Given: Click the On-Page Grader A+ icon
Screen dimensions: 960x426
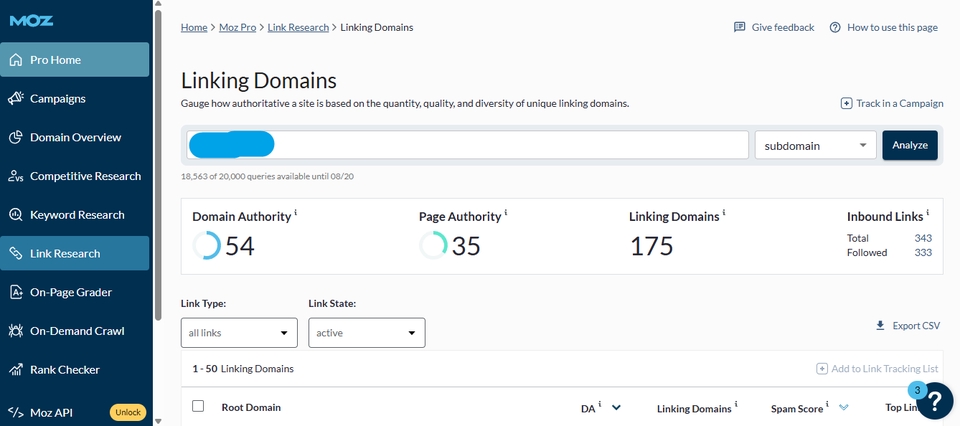Looking at the screenshot, I should [x=16, y=293].
